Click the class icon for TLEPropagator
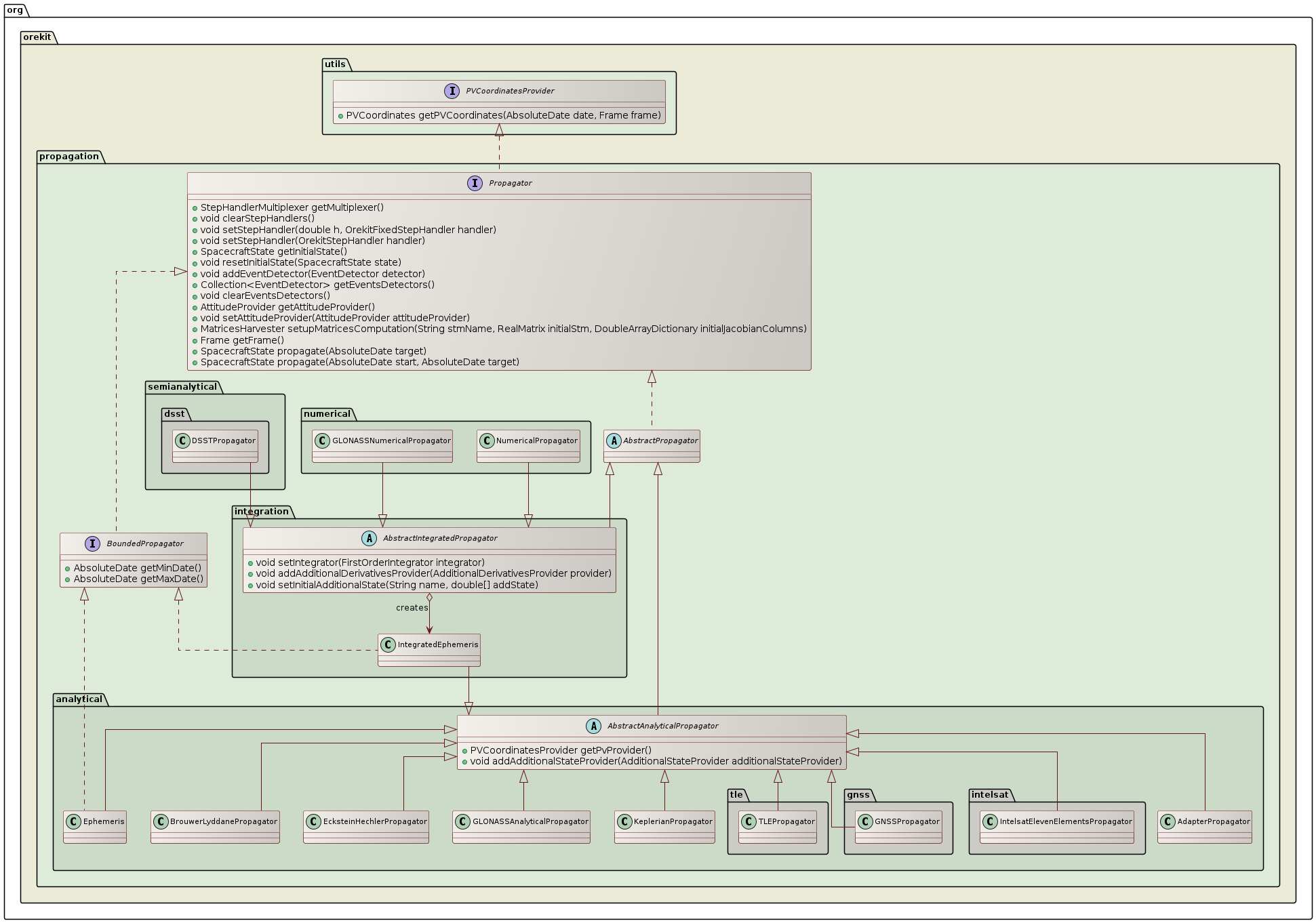The height and width of the screenshot is (923, 1316). (x=747, y=820)
